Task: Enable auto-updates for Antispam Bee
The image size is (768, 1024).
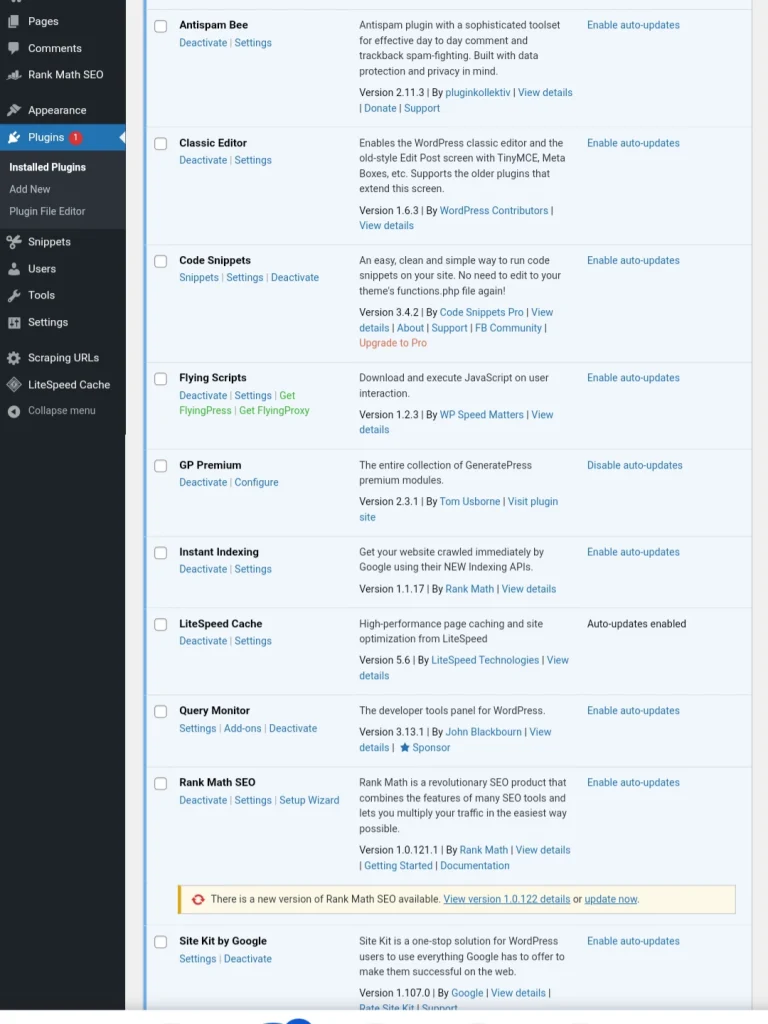Action: click(x=633, y=25)
